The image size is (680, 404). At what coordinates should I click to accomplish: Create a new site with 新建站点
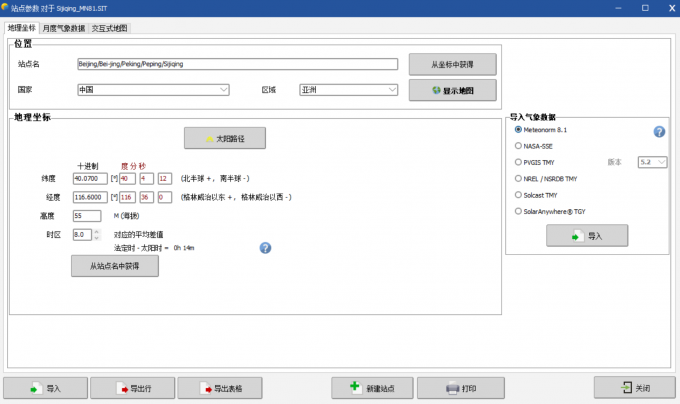[x=372, y=388]
